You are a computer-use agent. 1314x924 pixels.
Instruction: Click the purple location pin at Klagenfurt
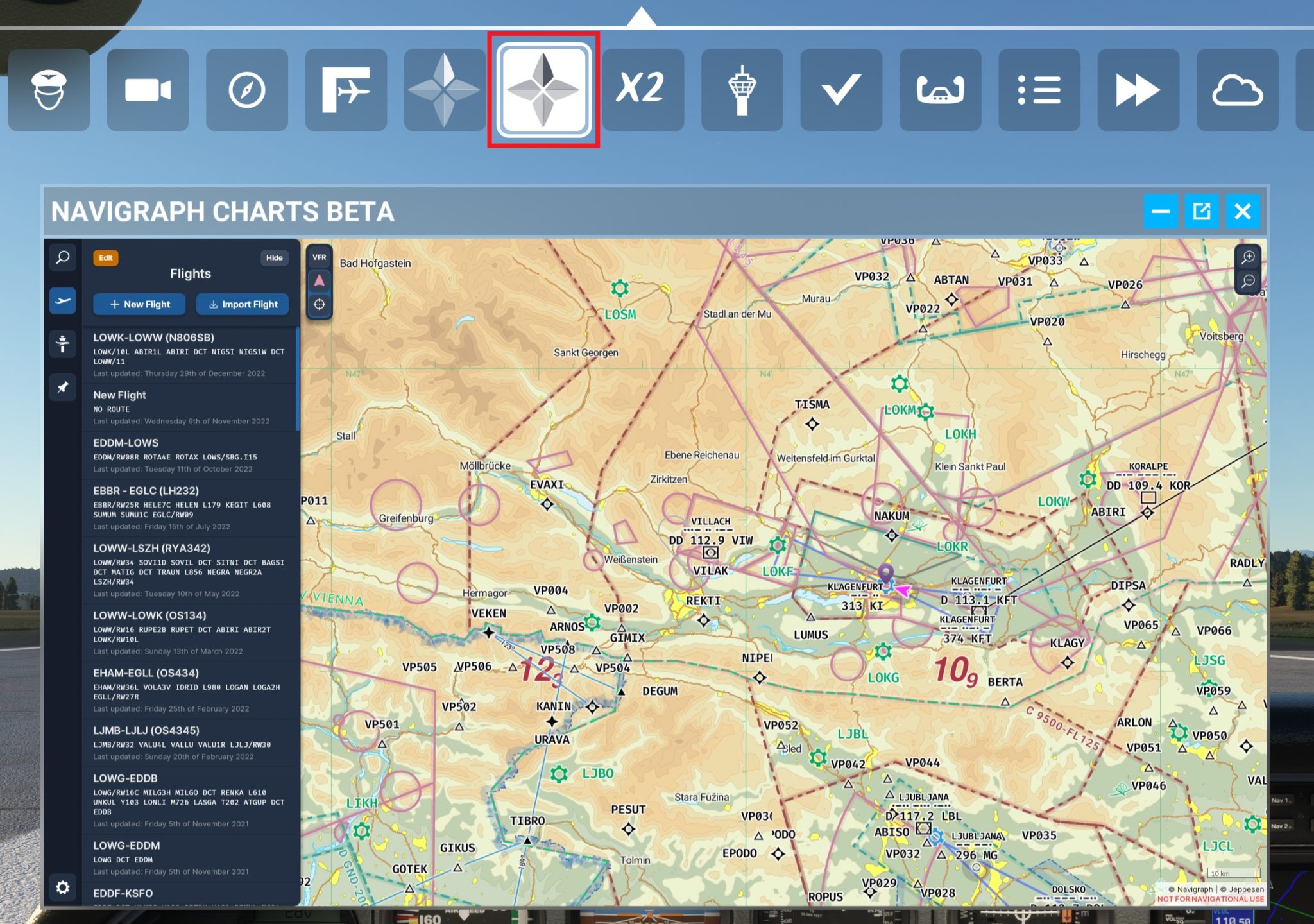885,572
